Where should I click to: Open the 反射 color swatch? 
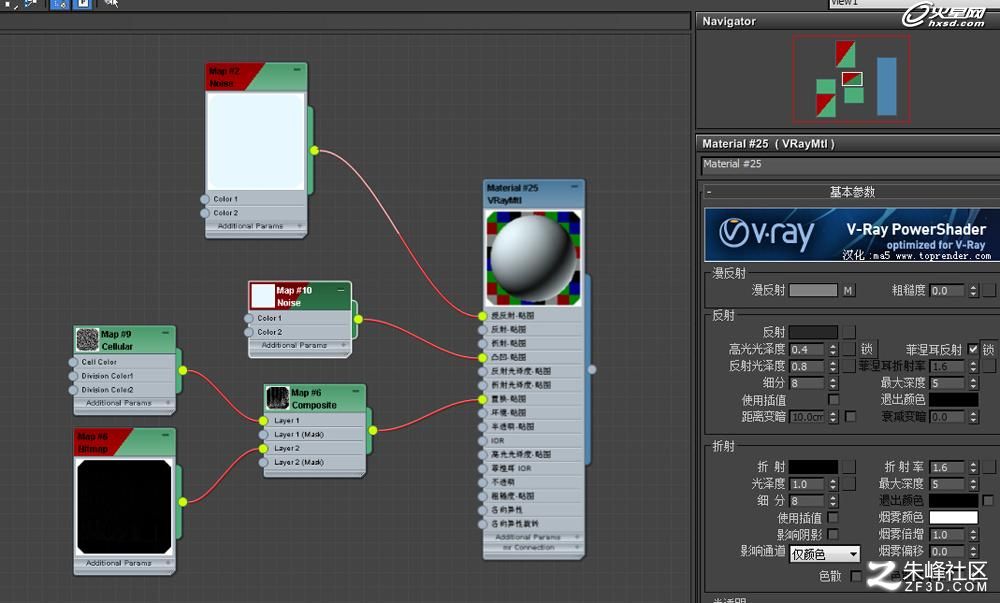coord(813,332)
